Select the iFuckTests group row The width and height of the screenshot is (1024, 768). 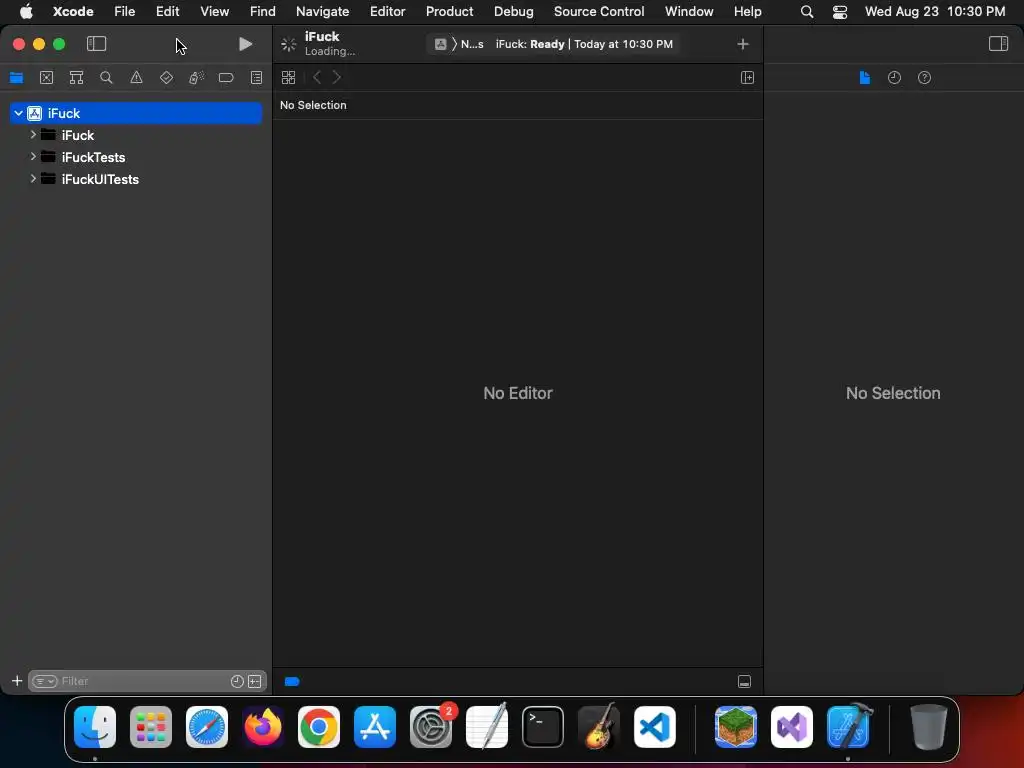pos(136,157)
